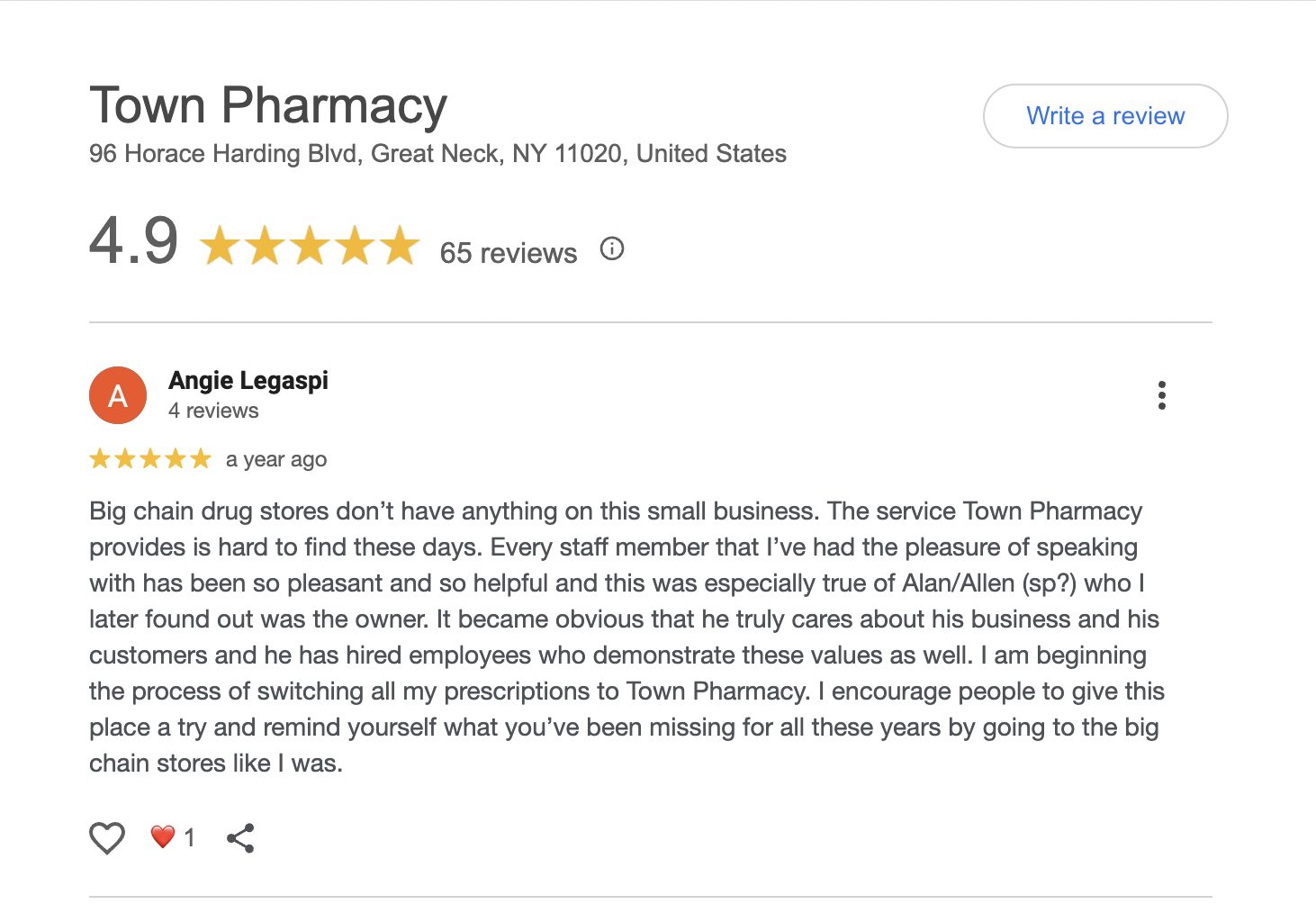Viewport: 1316px width, 913px height.
Task: Click the red heart reaction icon
Action: (162, 837)
